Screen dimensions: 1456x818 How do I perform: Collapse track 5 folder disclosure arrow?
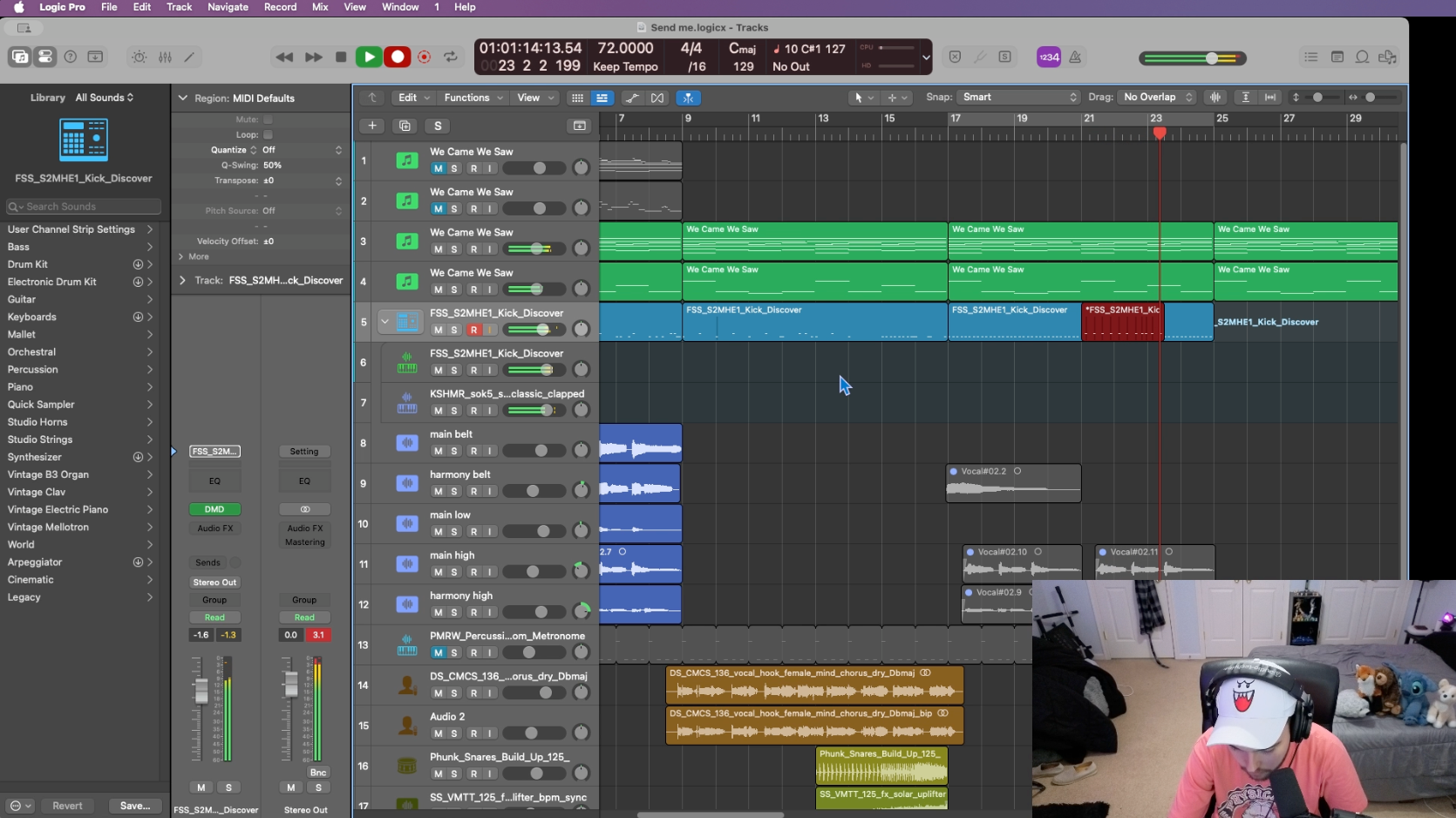(384, 322)
